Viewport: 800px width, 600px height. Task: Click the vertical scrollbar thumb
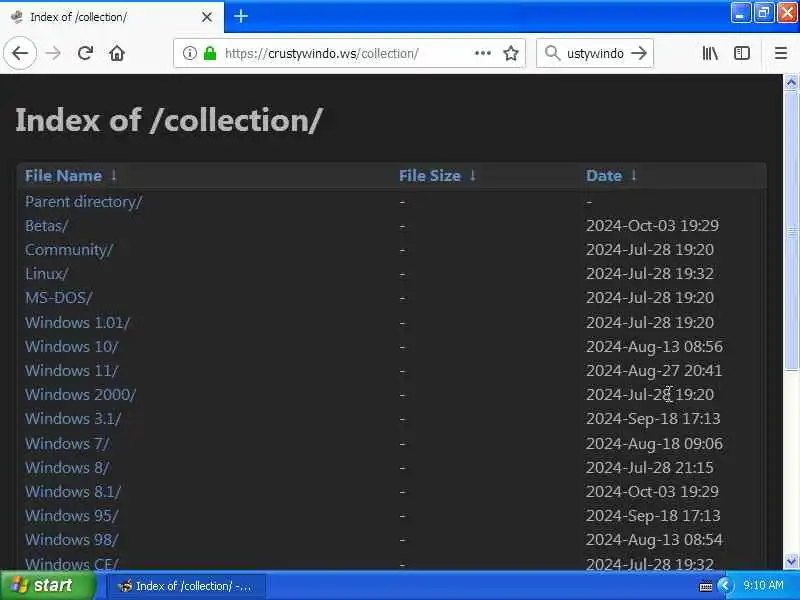click(x=791, y=231)
